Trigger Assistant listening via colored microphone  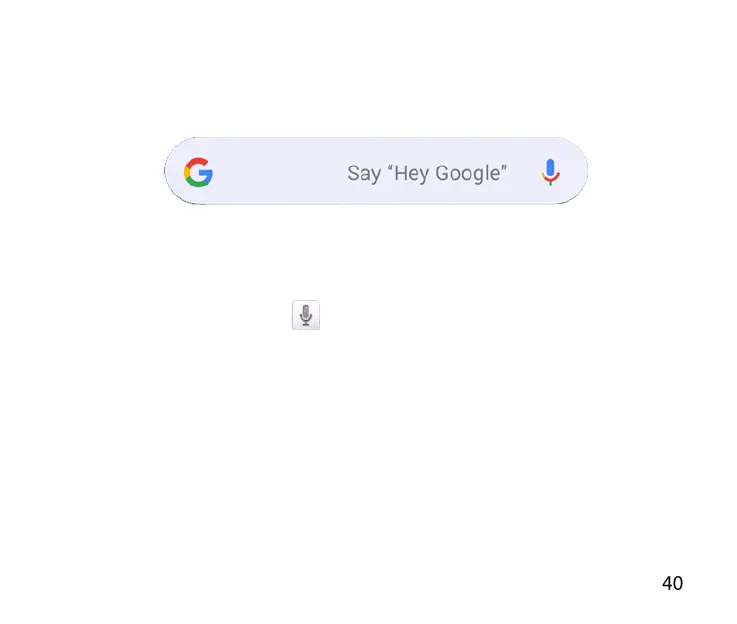point(550,172)
